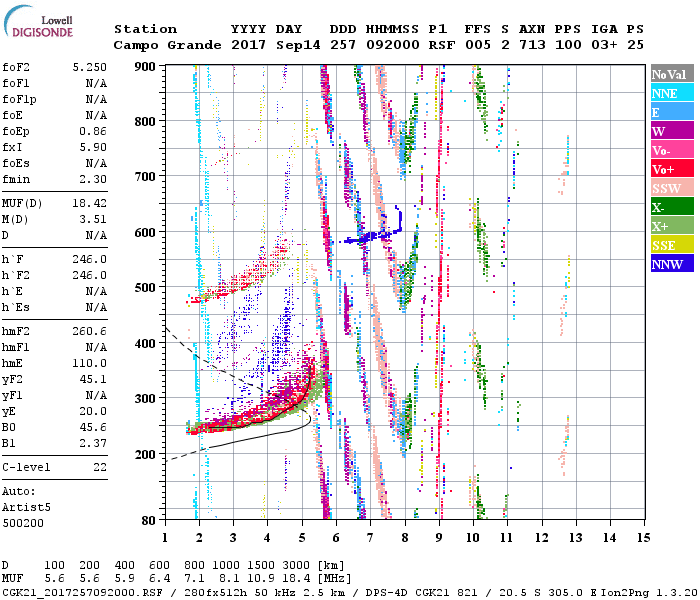Image resolution: width=700 pixels, height=600 pixels.
Task: Click the Artist5 auto-scaling label
Action: (27, 507)
